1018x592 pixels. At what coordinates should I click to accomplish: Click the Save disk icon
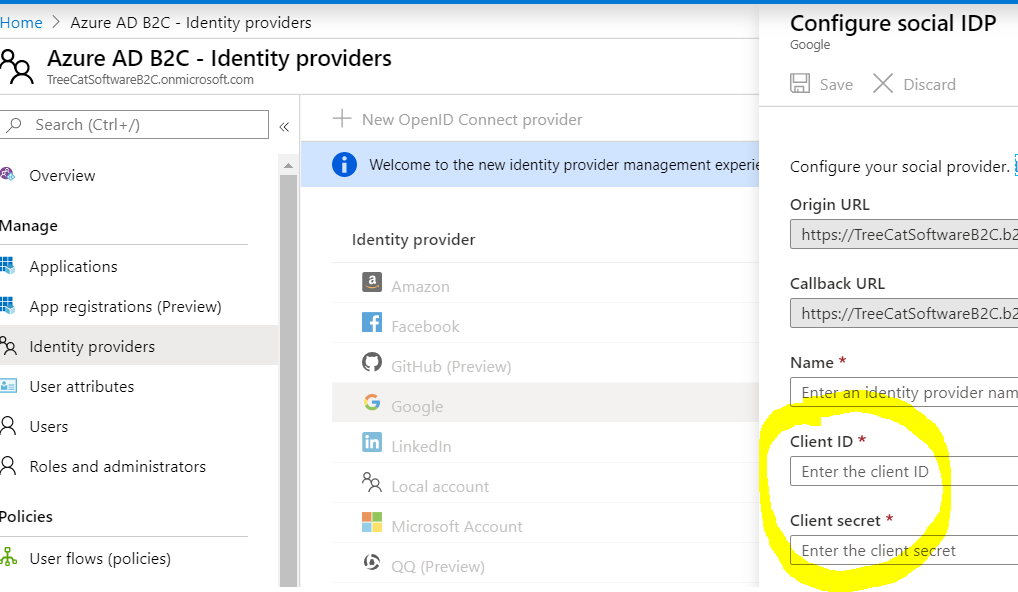pyautogui.click(x=800, y=84)
